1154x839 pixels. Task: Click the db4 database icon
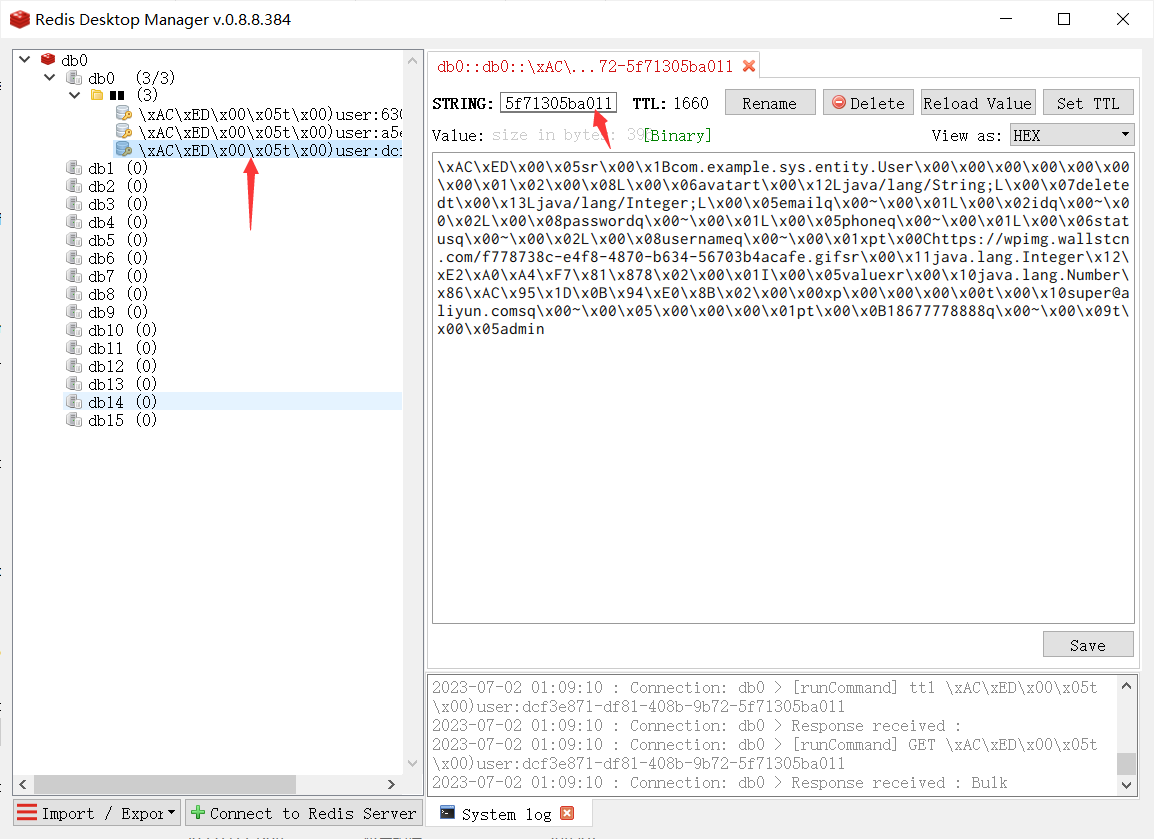[x=74, y=222]
